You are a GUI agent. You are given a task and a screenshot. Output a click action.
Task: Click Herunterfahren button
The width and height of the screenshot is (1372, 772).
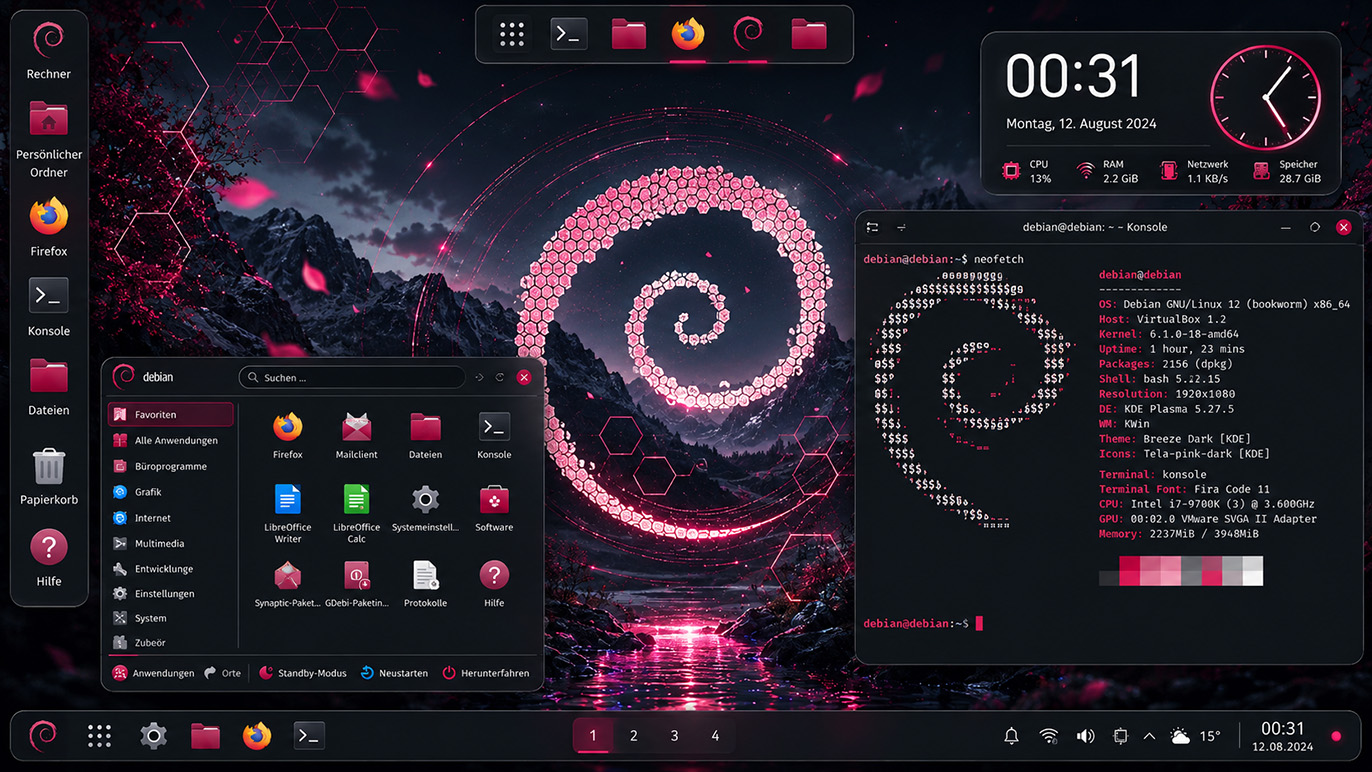tap(486, 673)
